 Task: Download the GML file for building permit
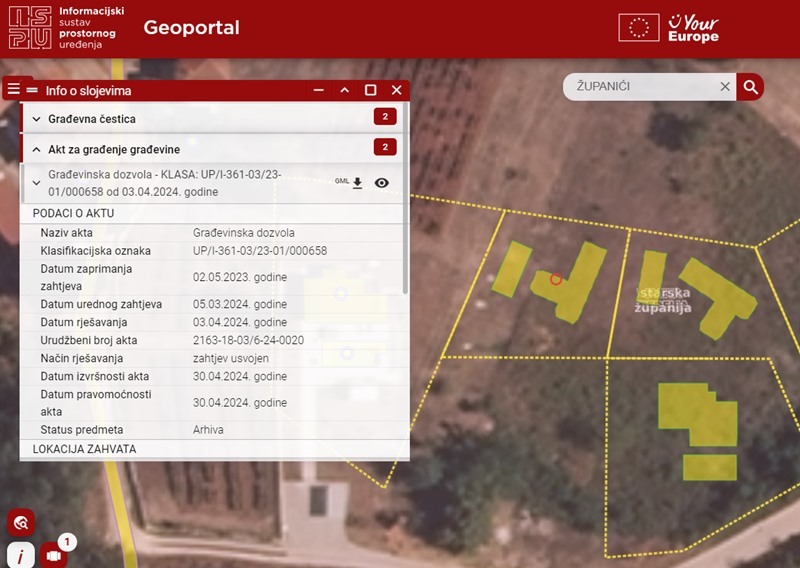pyautogui.click(x=357, y=183)
